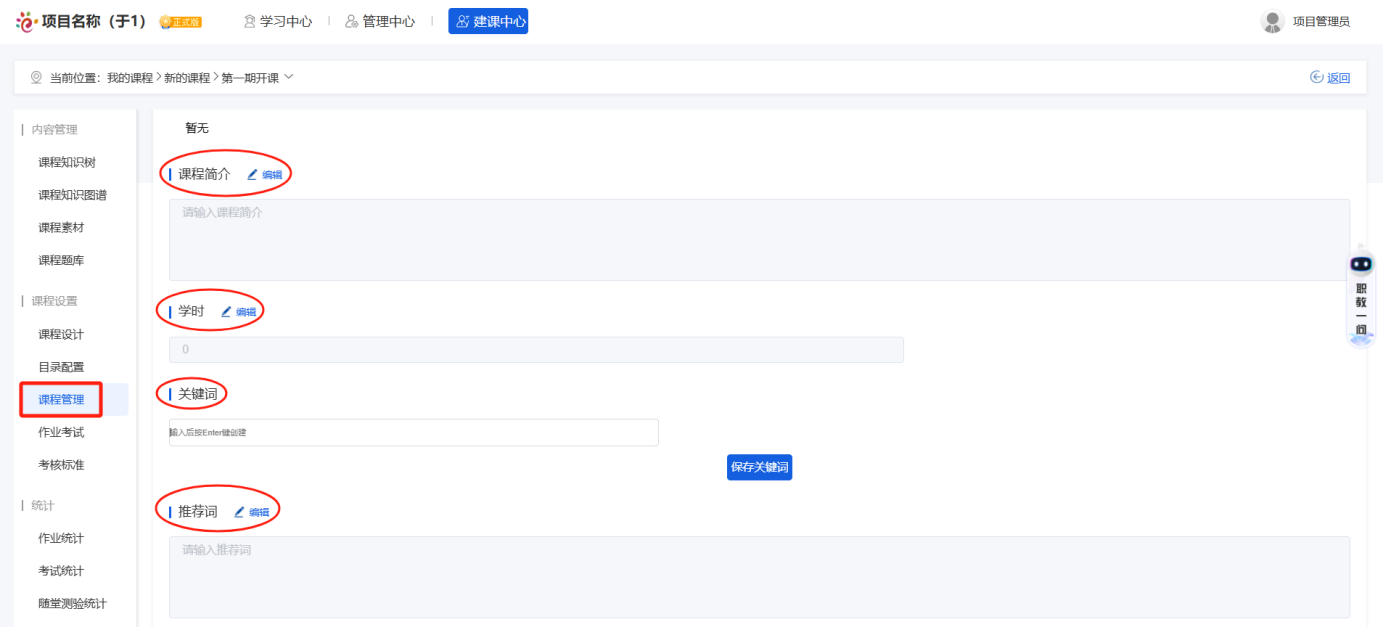The image size is (1383, 627).
Task: Open 课程知识树 in the sidebar
Action: pos(67,162)
